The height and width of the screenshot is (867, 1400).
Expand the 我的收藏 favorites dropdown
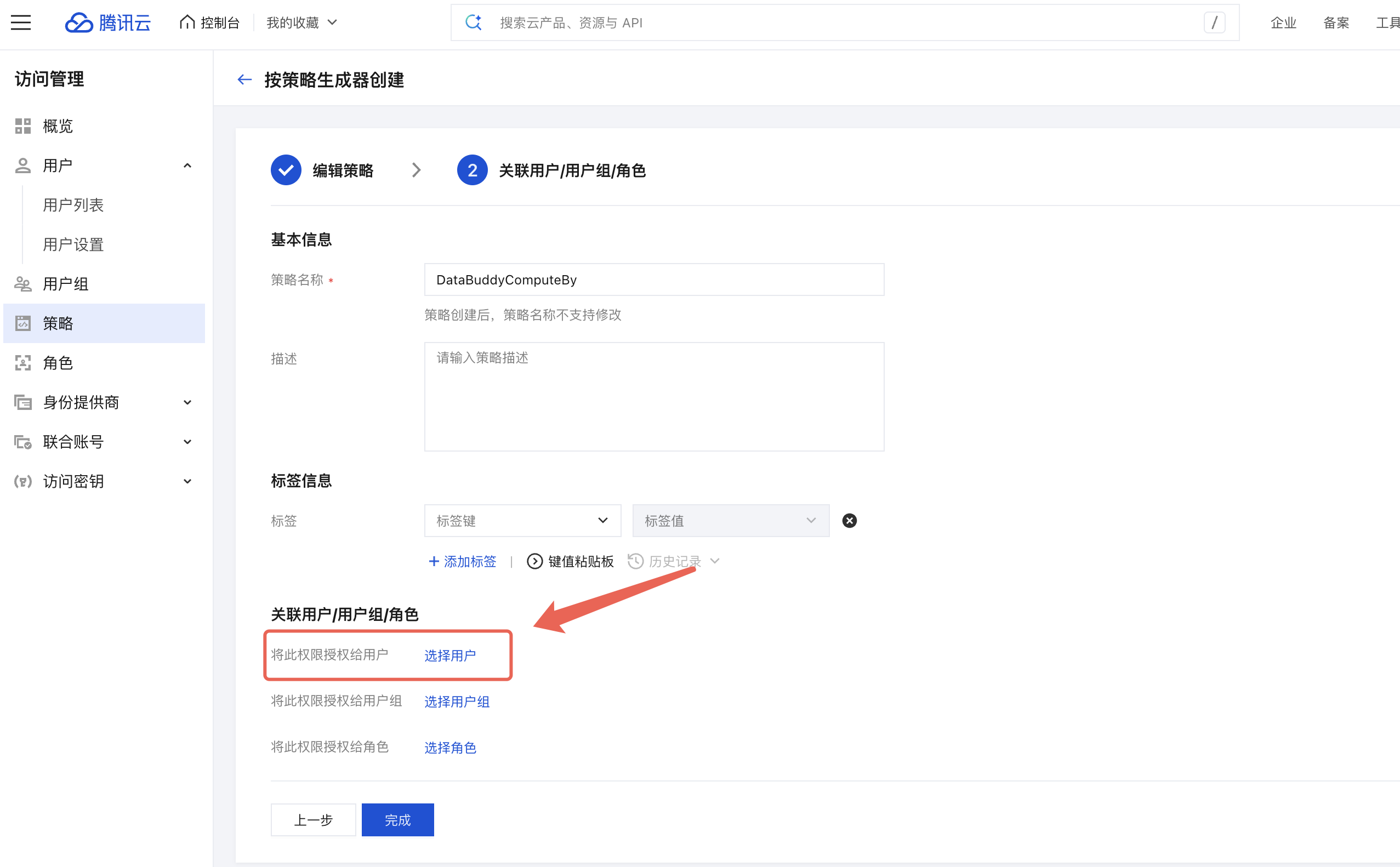(x=301, y=22)
